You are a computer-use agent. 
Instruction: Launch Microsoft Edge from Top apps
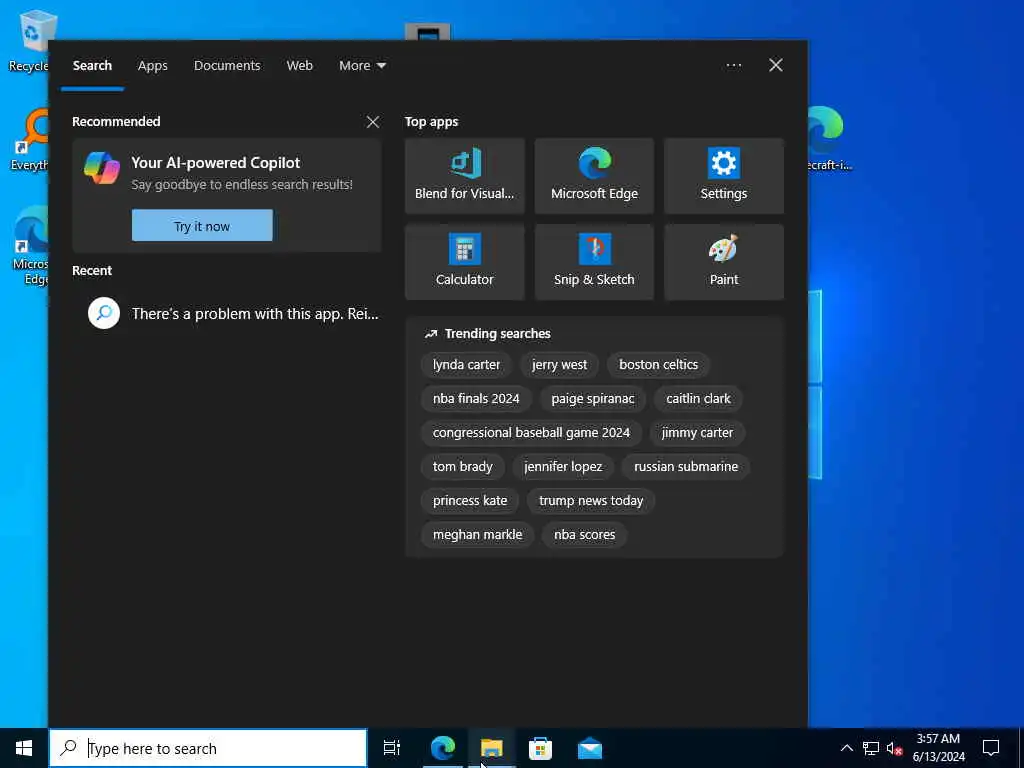coord(594,176)
